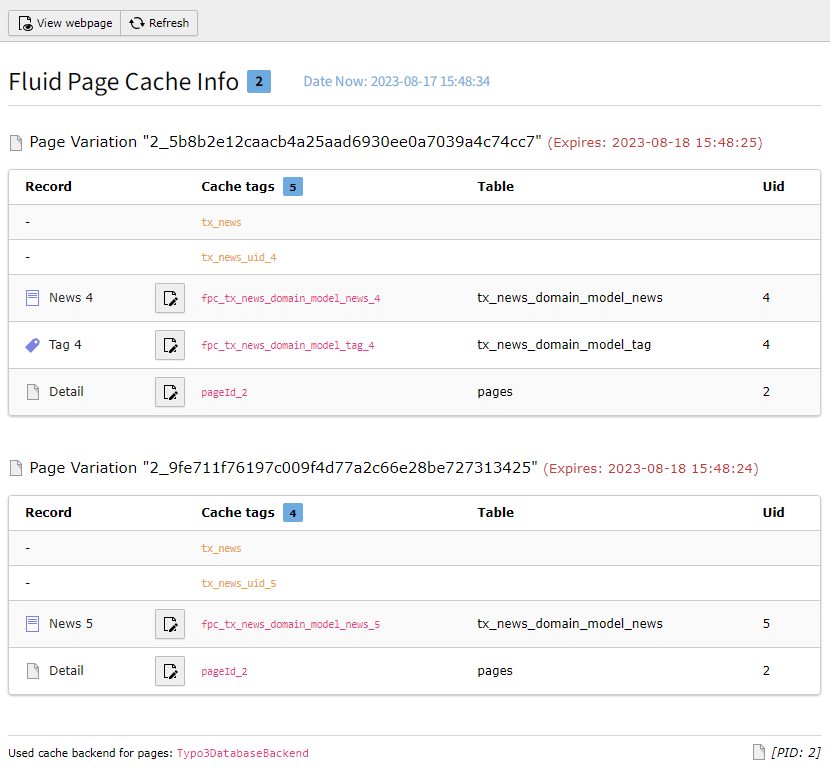Click page icon beside variation 2_5b8b2e12 heading
The width and height of the screenshot is (830, 770).
point(16,143)
